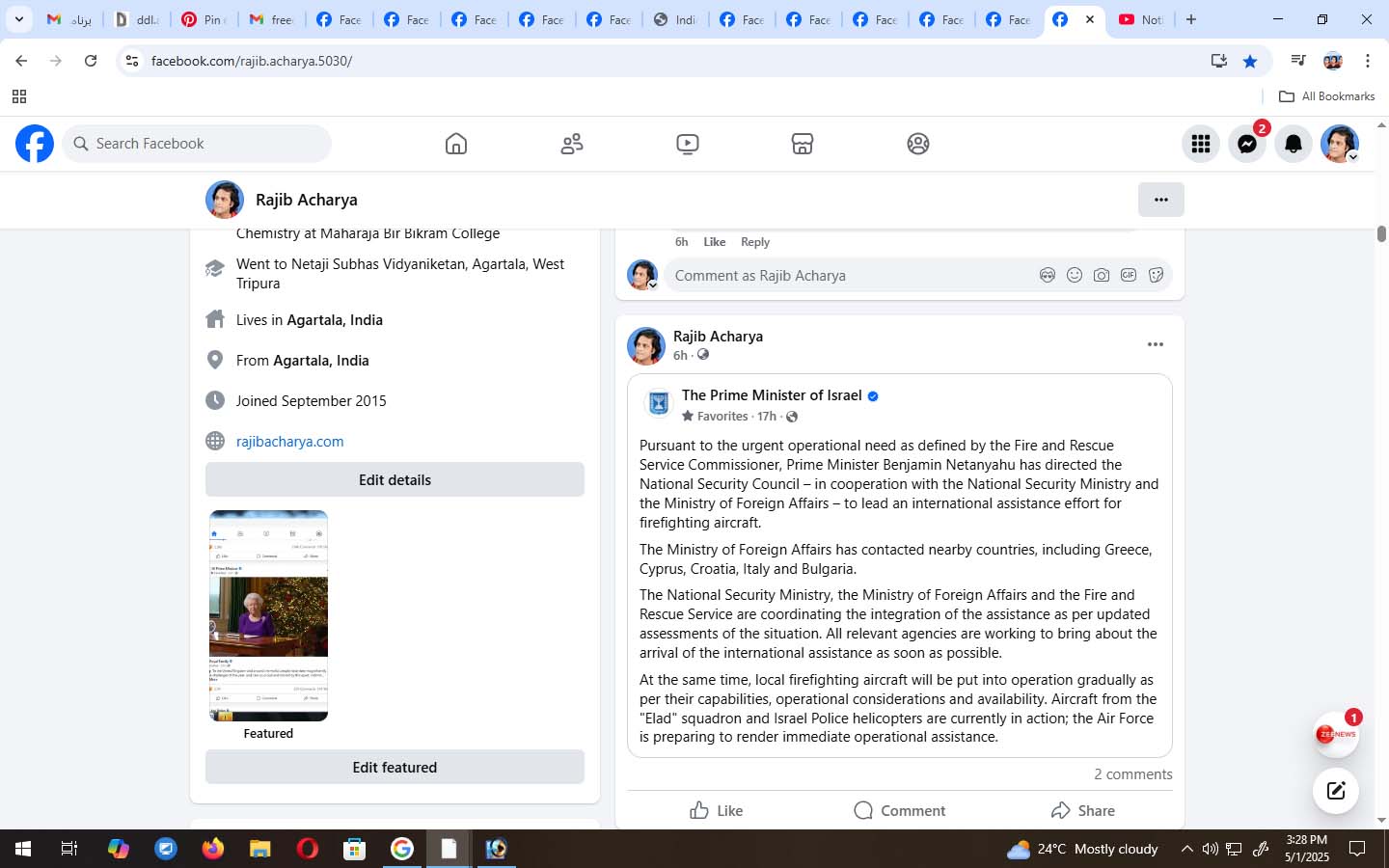The image size is (1389, 868).
Task: Open Chrome three-dots menu
Action: click(1368, 61)
